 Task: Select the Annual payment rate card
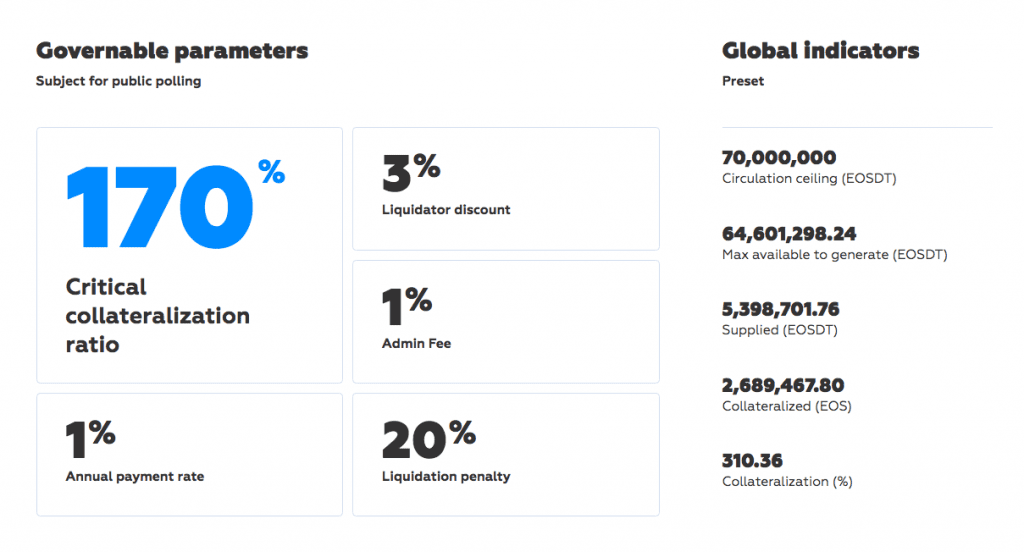click(189, 454)
